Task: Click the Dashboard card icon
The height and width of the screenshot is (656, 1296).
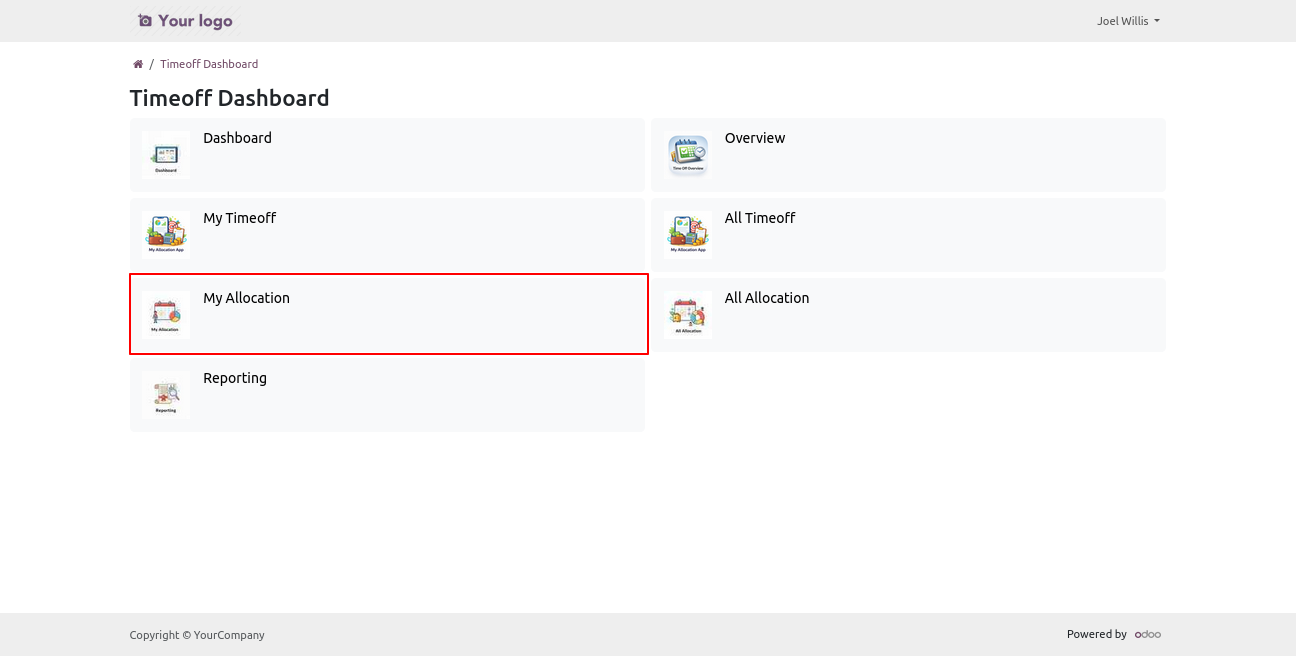Action: (x=166, y=155)
